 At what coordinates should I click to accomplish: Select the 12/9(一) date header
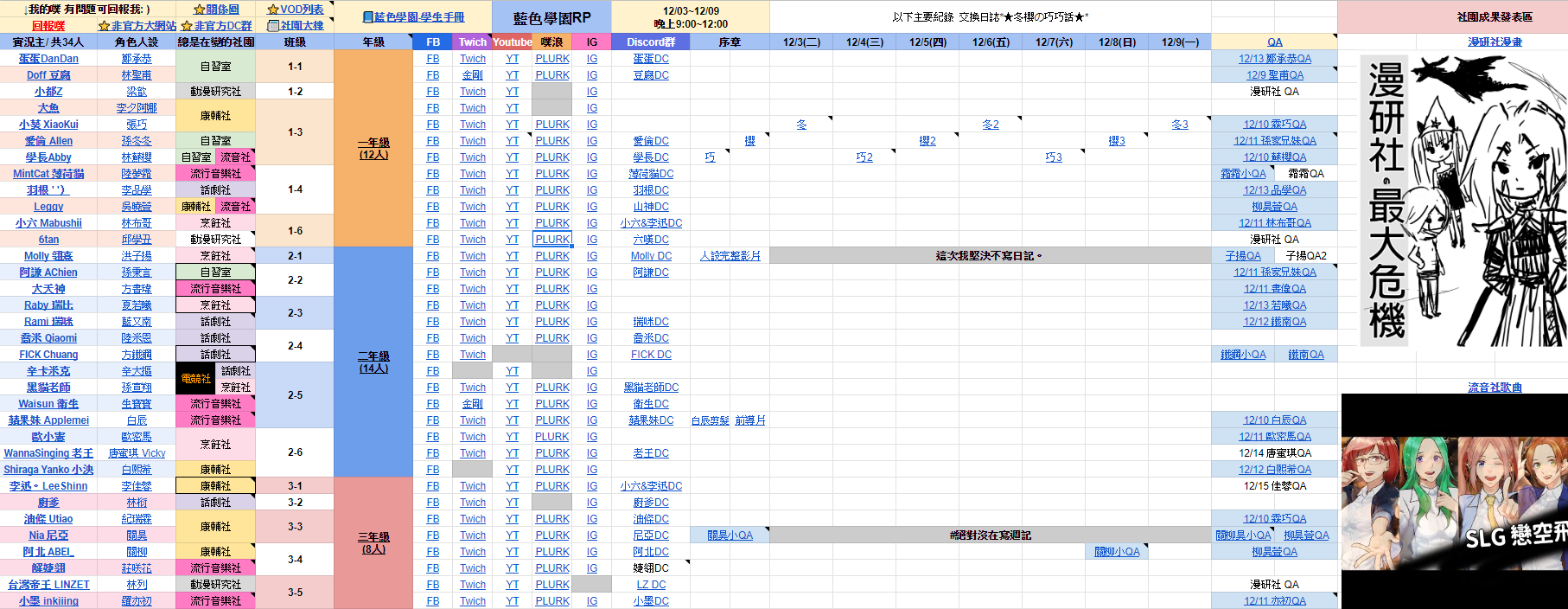click(x=1180, y=42)
